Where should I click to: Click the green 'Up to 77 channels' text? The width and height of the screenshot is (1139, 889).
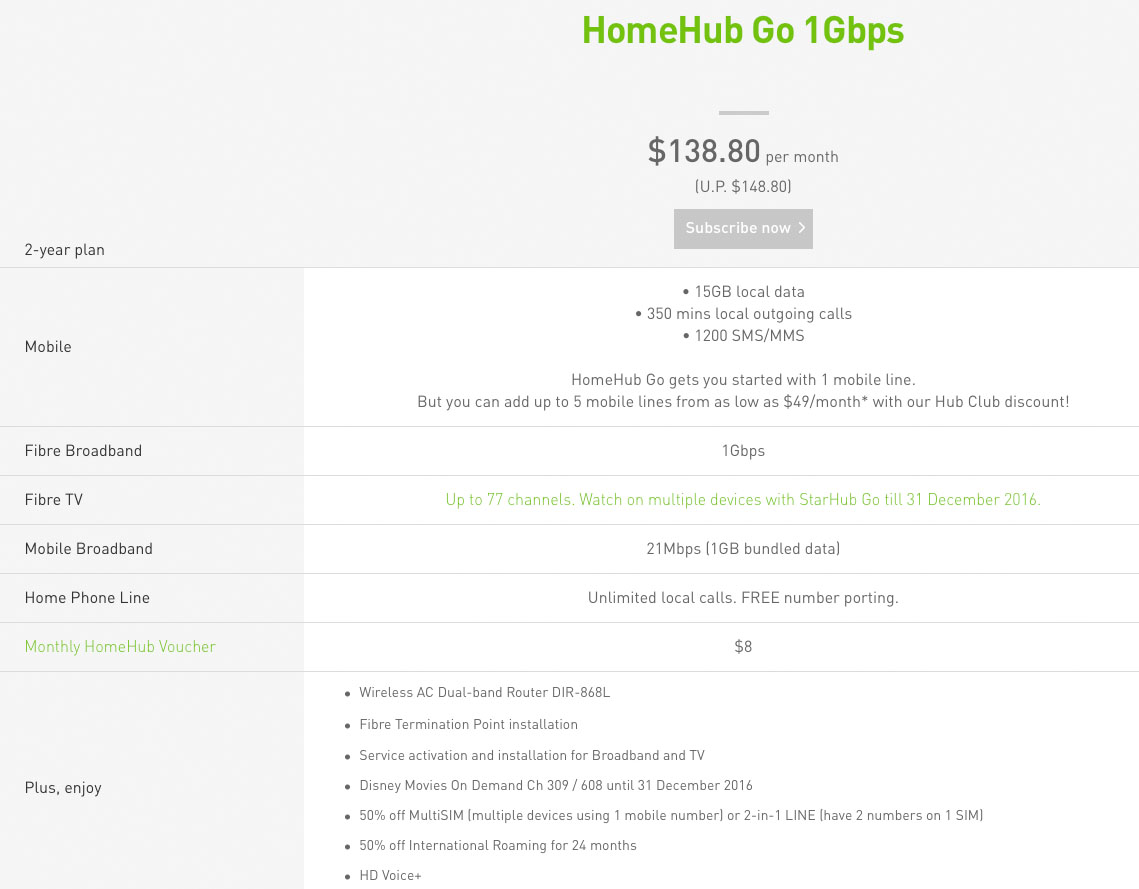[x=743, y=500]
